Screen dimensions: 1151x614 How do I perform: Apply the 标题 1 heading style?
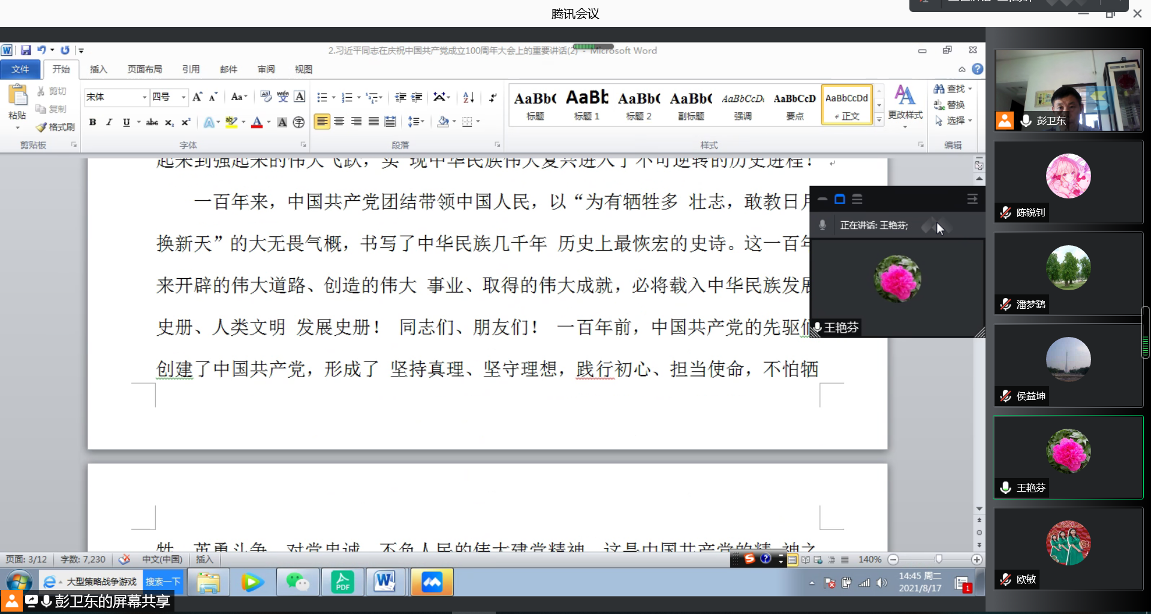586,104
